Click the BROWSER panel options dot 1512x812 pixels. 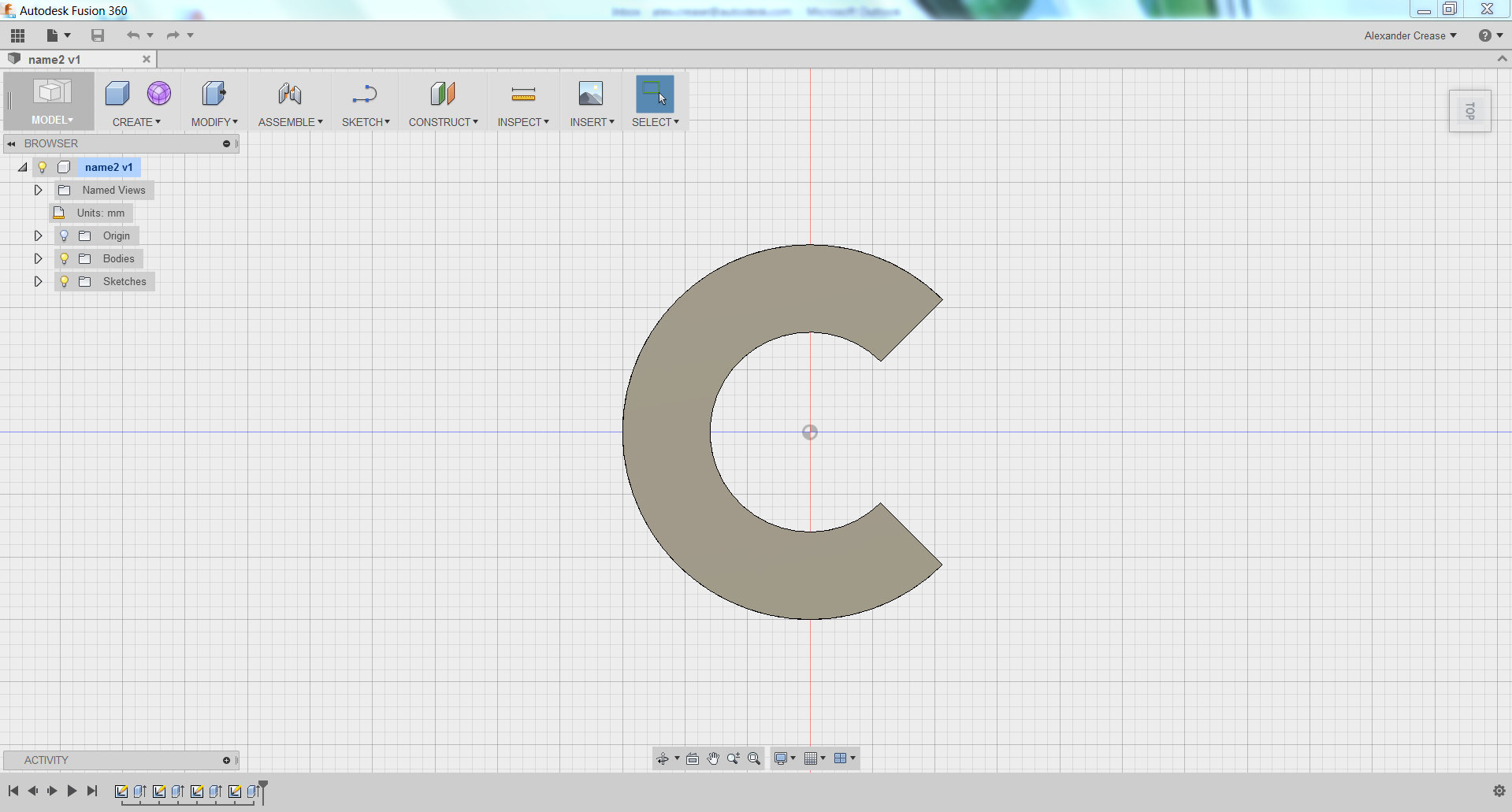(226, 143)
